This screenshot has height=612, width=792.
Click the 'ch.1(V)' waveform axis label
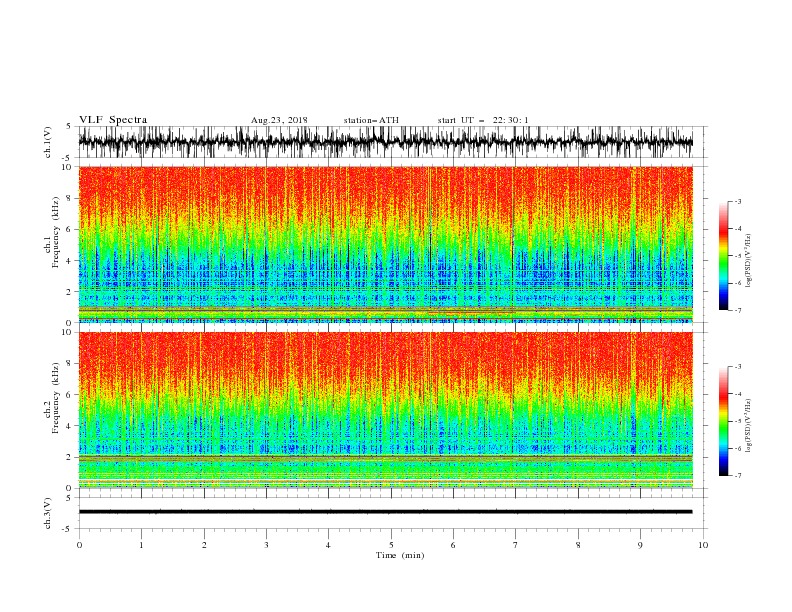[48, 142]
